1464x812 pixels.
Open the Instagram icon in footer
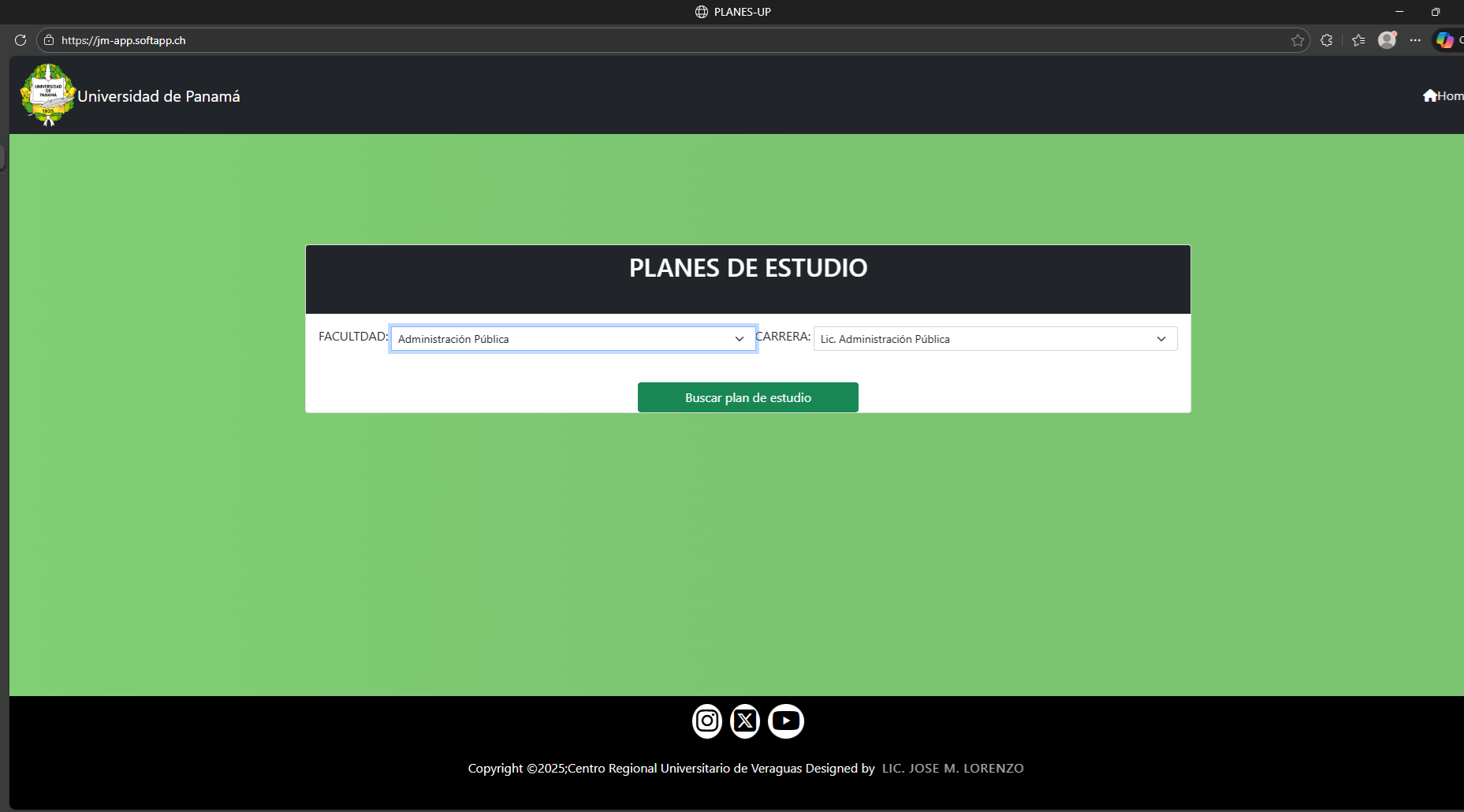tap(707, 721)
